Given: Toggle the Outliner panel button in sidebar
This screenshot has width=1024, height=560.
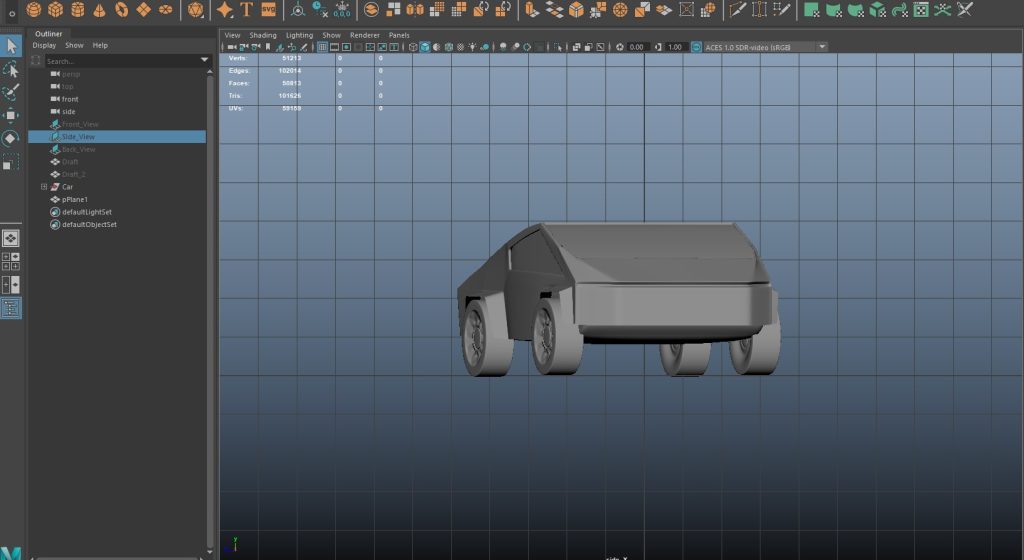Looking at the screenshot, I should pyautogui.click(x=11, y=307).
